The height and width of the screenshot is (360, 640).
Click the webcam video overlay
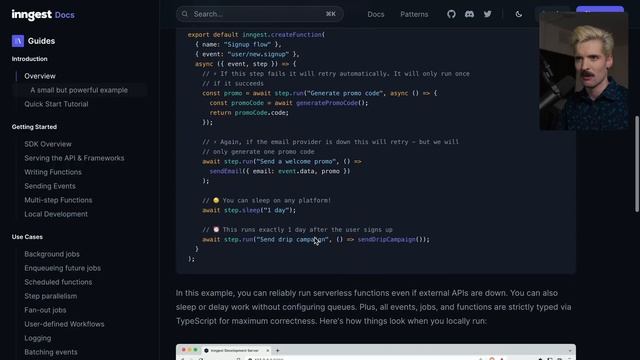pyautogui.click(x=584, y=71)
